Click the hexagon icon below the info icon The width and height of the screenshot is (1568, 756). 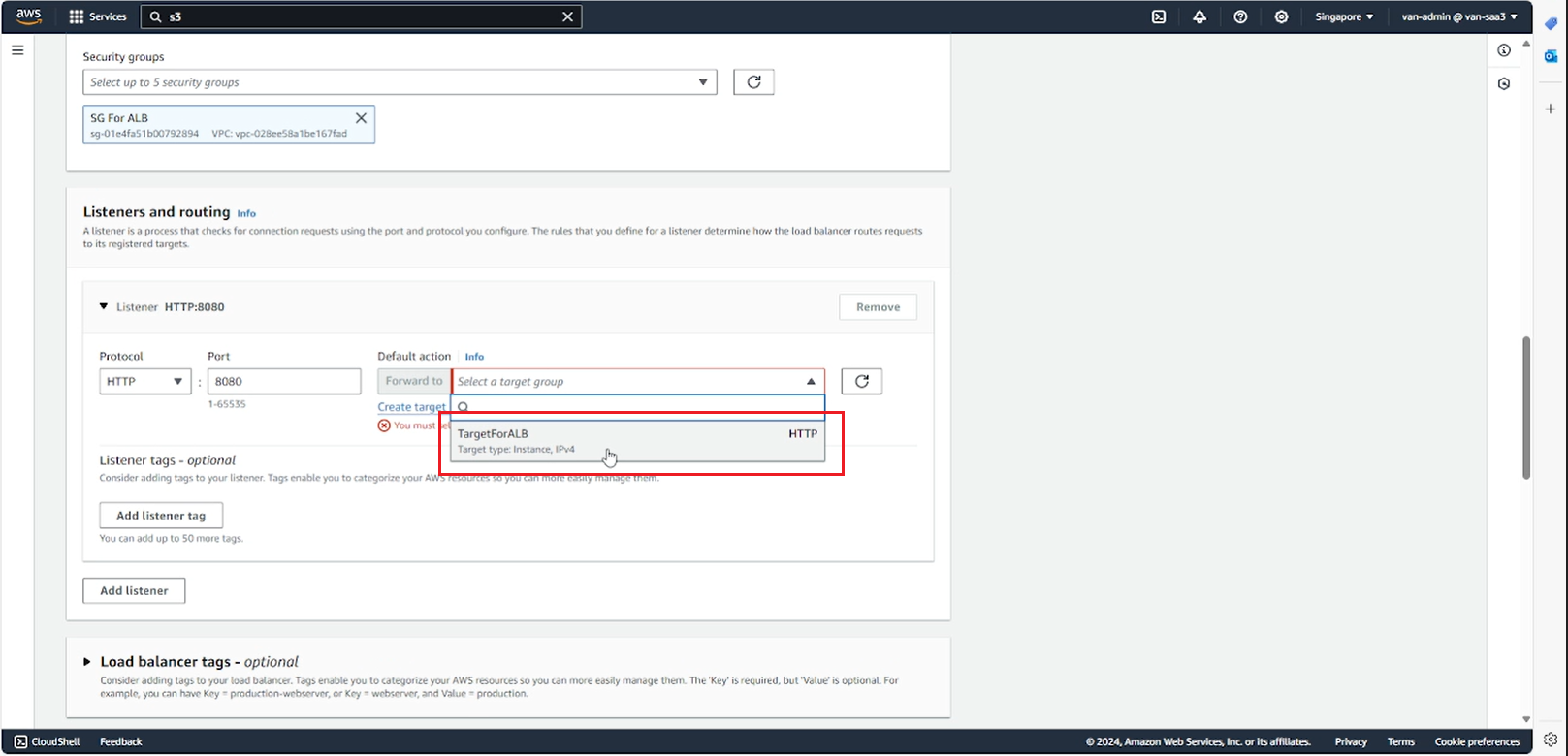point(1504,84)
